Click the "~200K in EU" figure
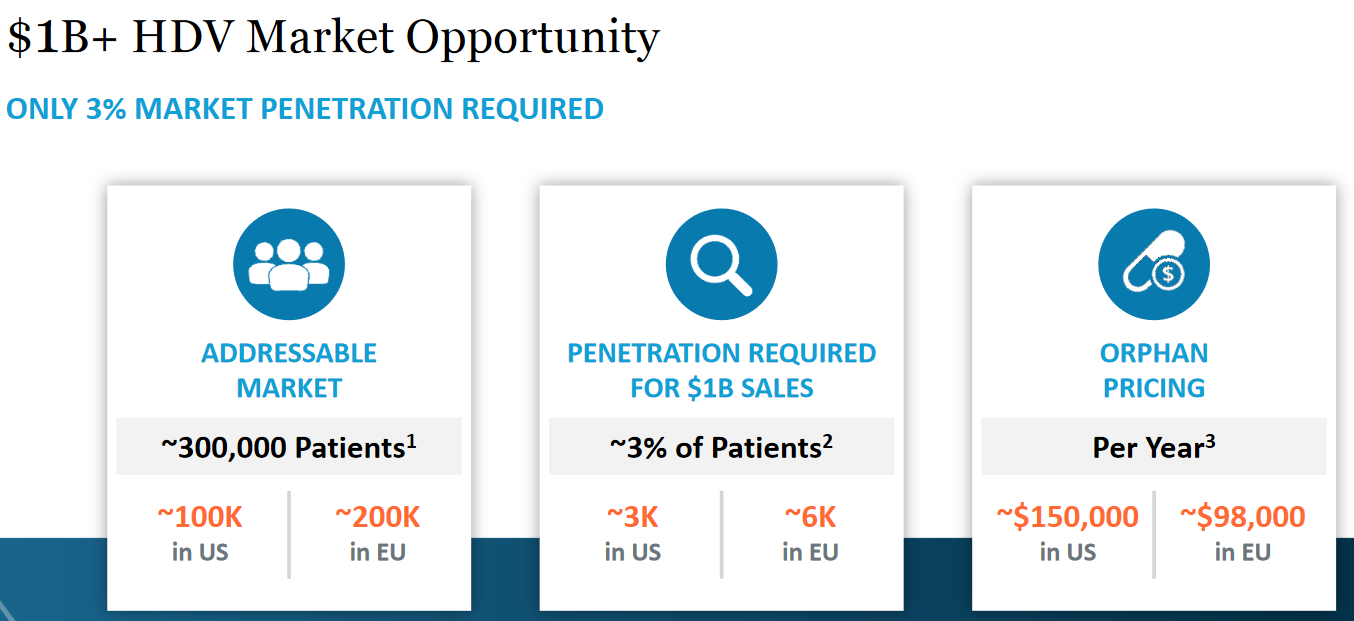The width and height of the screenshot is (1354, 621). (x=377, y=533)
